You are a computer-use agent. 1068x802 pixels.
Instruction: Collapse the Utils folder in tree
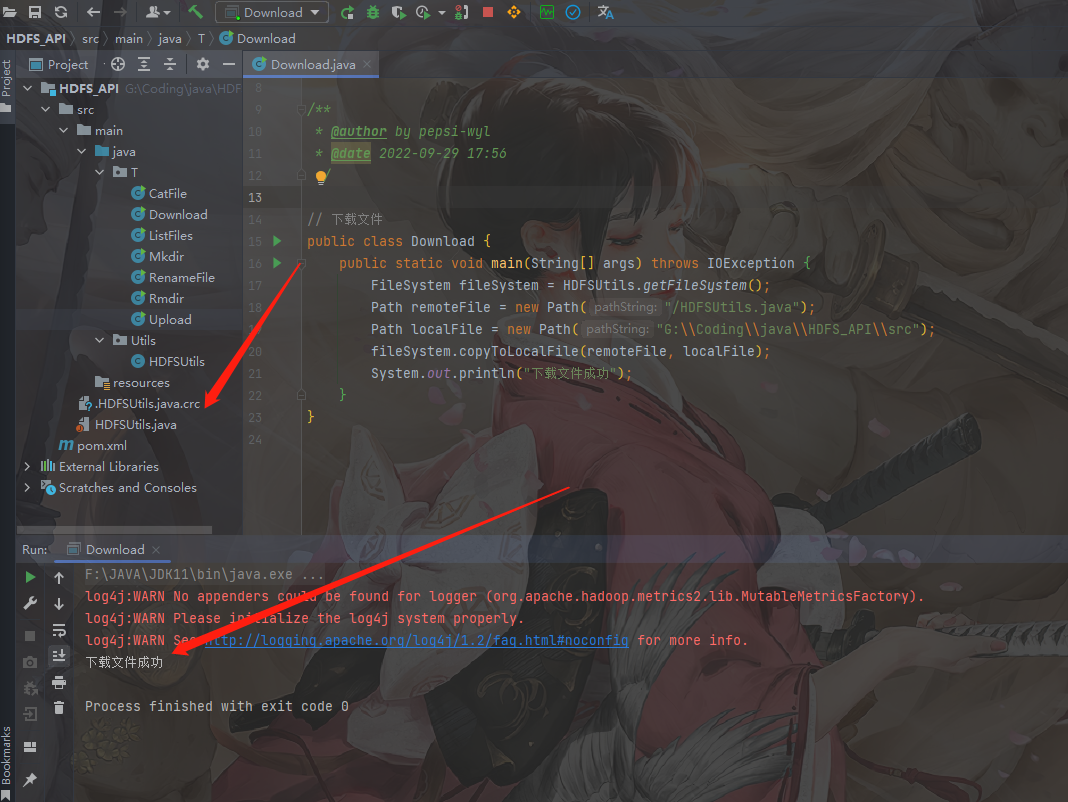tap(100, 340)
